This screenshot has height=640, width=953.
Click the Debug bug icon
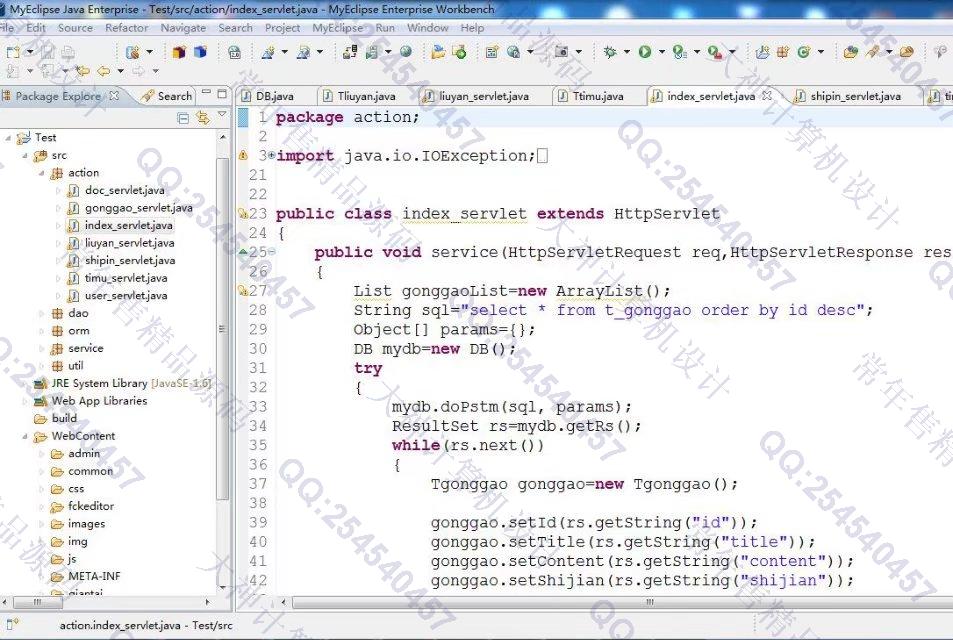click(x=610, y=52)
